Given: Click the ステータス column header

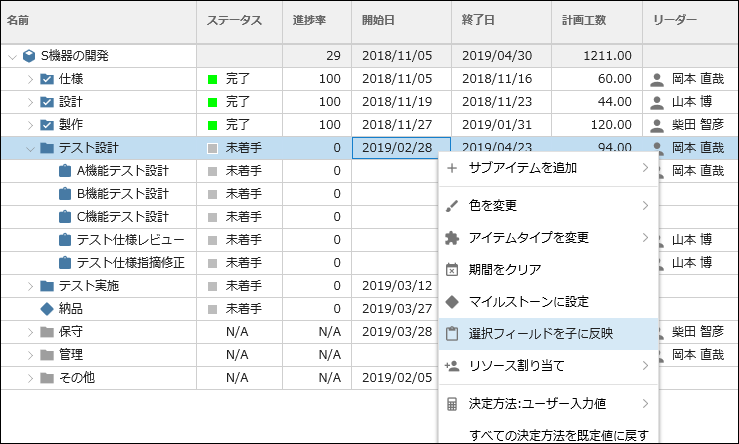Looking at the screenshot, I should (234, 20).
